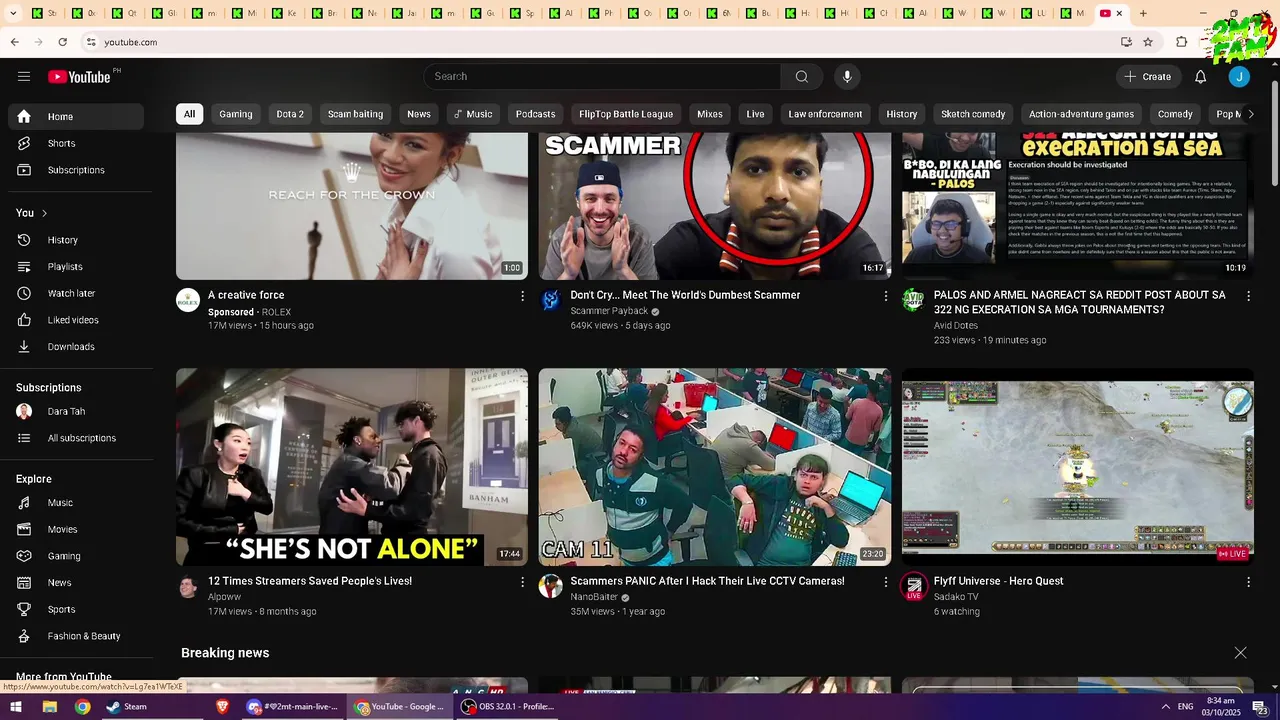Image resolution: width=1280 pixels, height=720 pixels.
Task: Select the Sketch comedy chip
Action: [973, 114]
